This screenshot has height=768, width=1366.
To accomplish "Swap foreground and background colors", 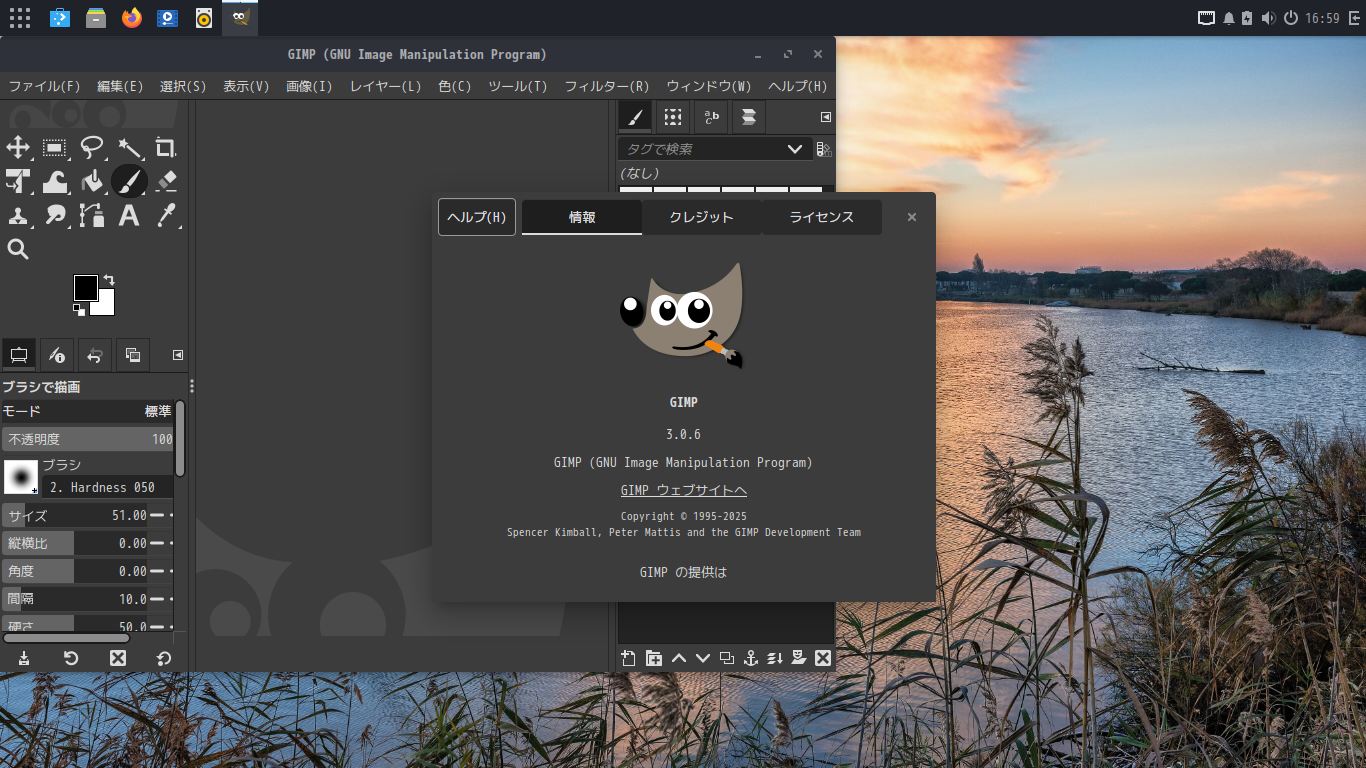I will pos(109,280).
